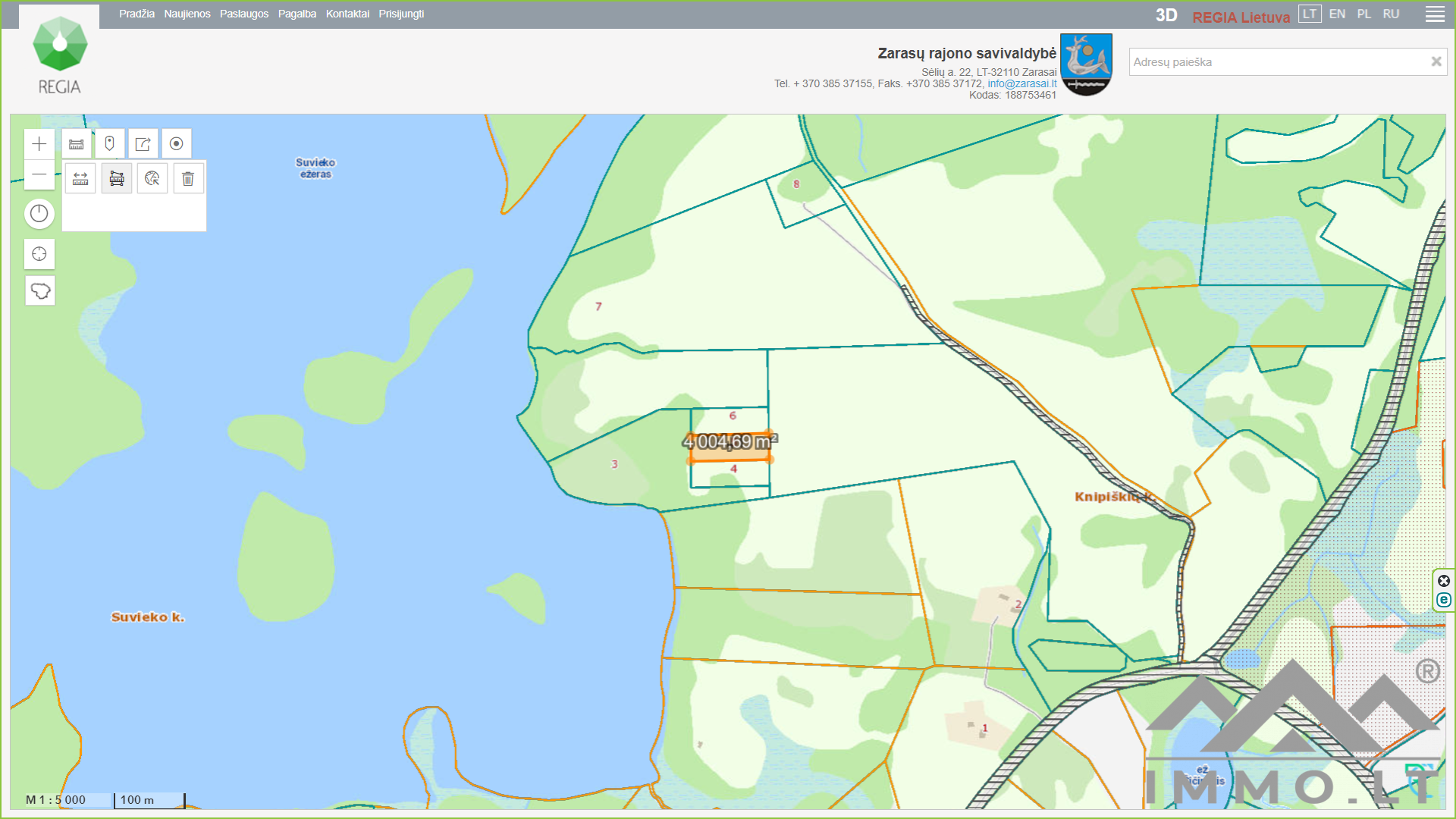Open the hamburger menu

(1435, 14)
